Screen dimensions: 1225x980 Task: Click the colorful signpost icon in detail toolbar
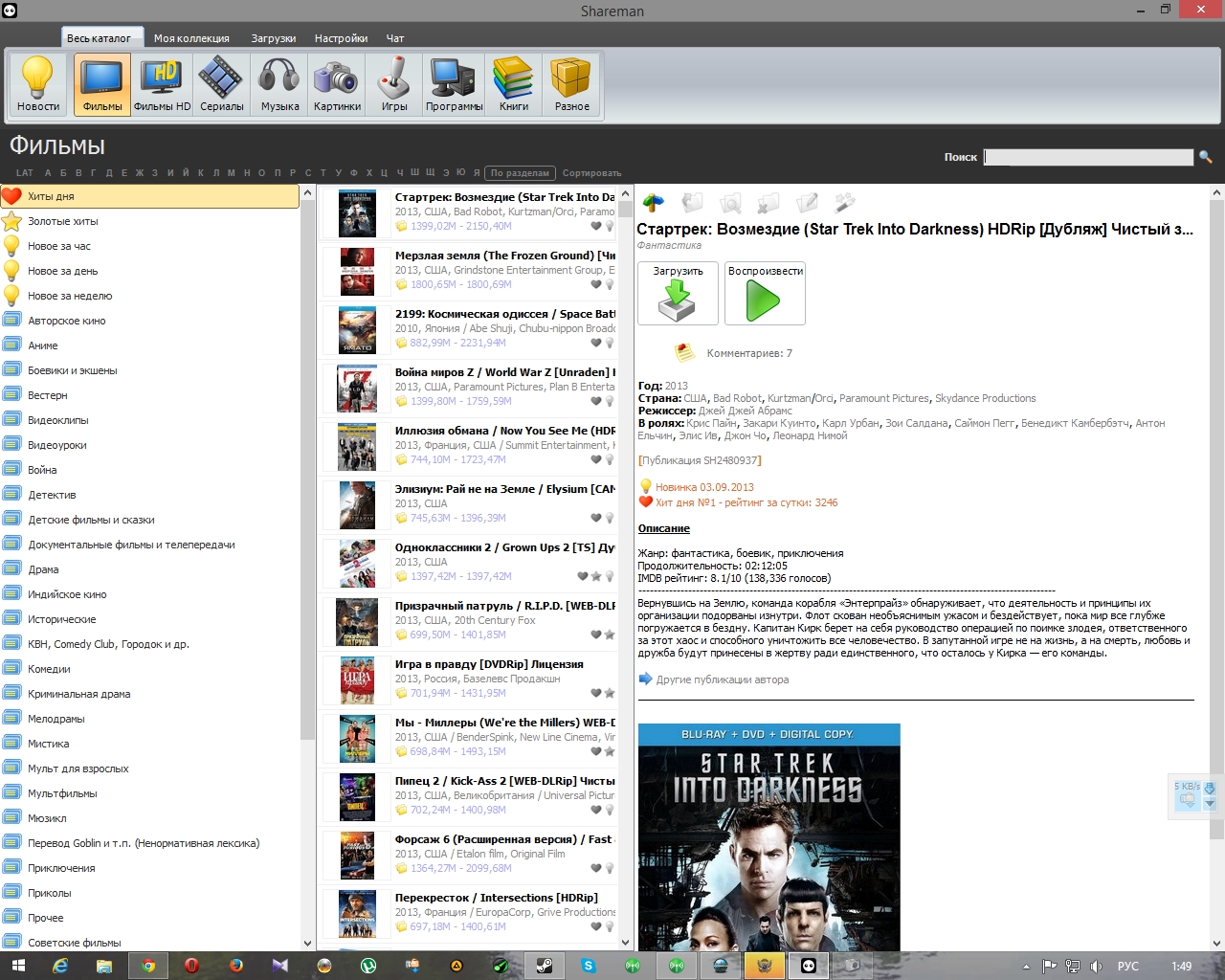[653, 202]
